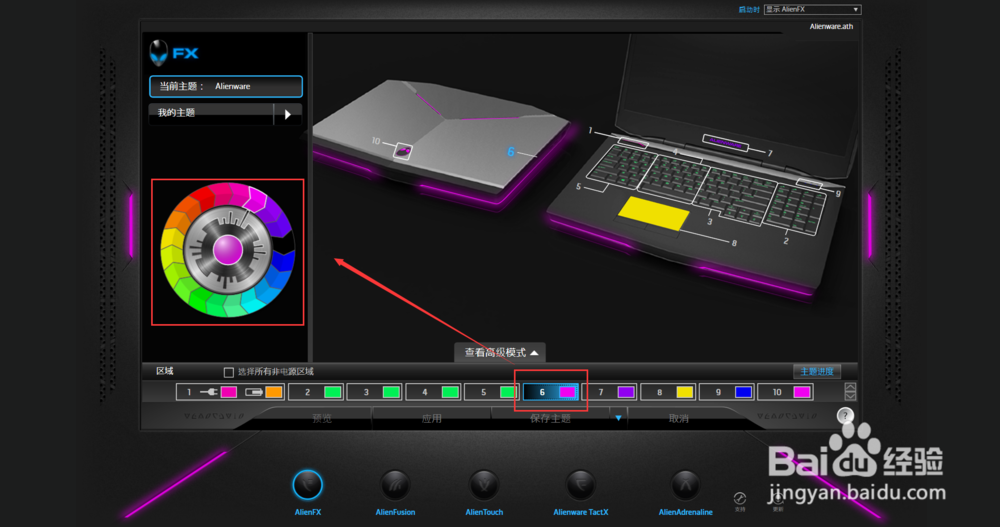1000x527 pixels.
Task: Click the 应用 apply button
Action: coord(432,419)
